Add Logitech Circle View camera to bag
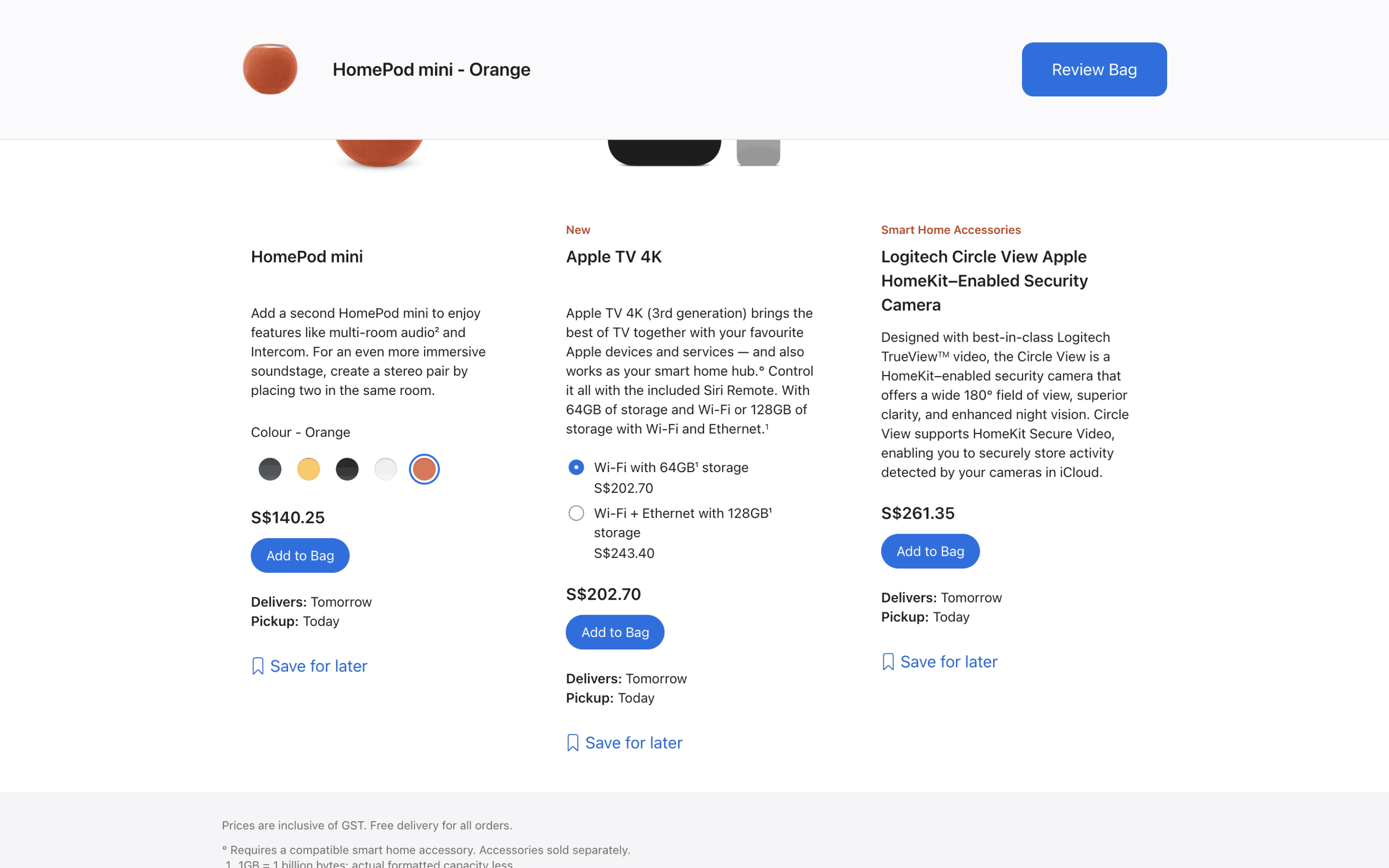 click(x=930, y=551)
